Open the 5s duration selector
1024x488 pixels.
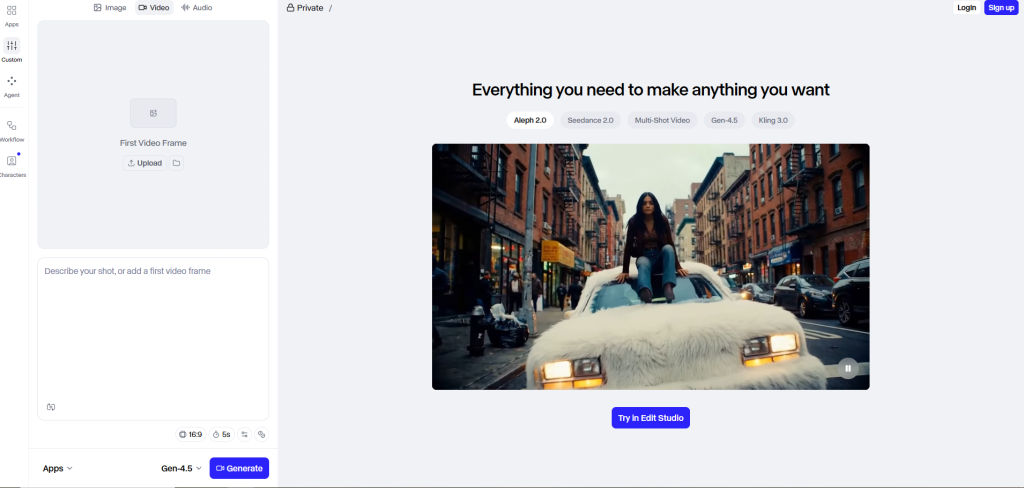click(x=221, y=434)
